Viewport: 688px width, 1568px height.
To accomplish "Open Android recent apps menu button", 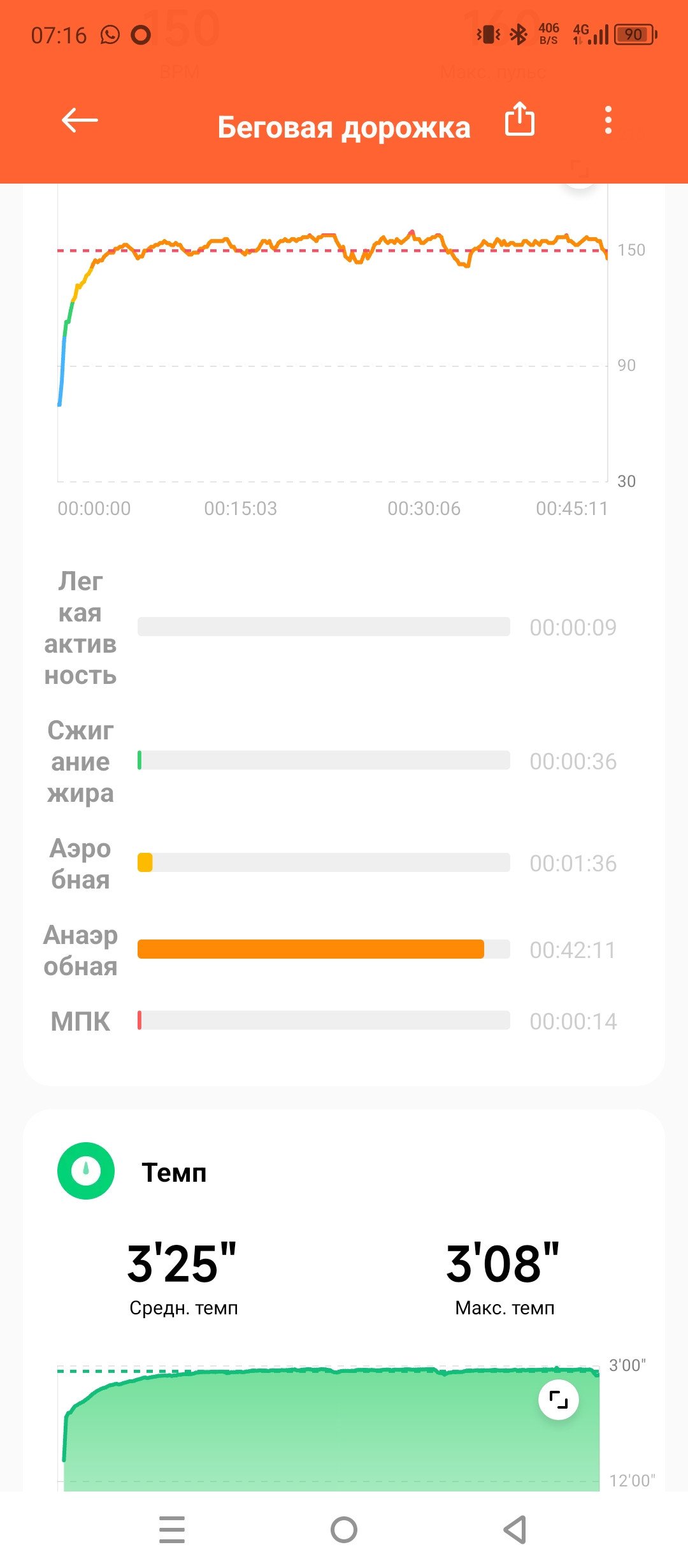I will tap(172, 1530).
